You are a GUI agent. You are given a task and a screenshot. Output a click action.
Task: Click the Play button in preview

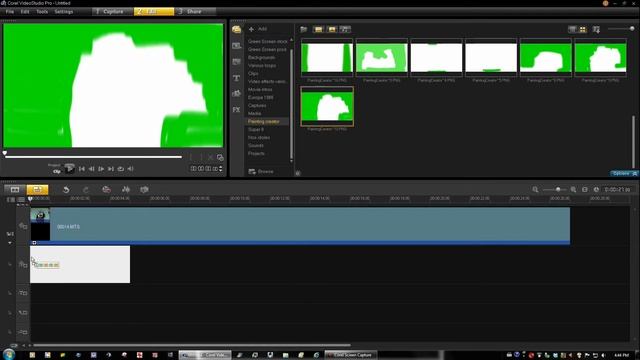point(69,168)
